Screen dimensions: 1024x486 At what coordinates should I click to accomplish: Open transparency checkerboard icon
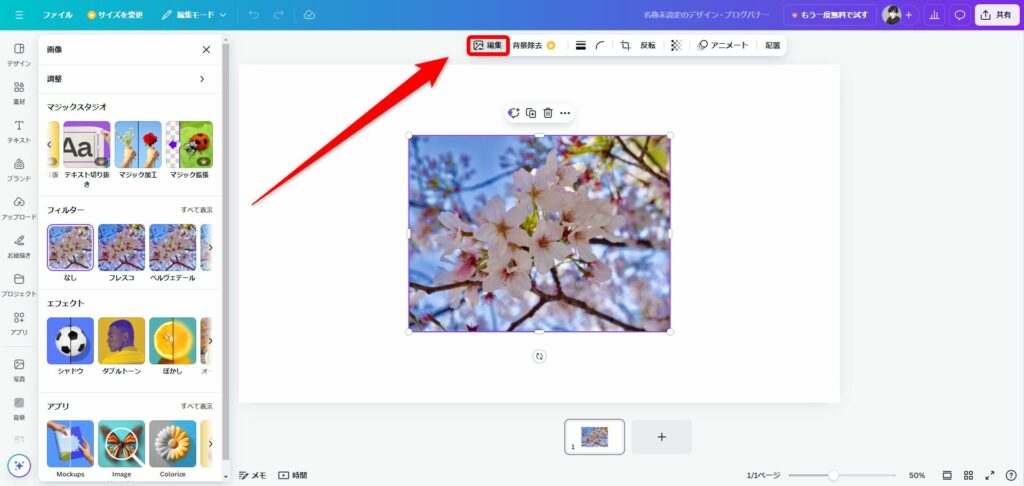(677, 46)
